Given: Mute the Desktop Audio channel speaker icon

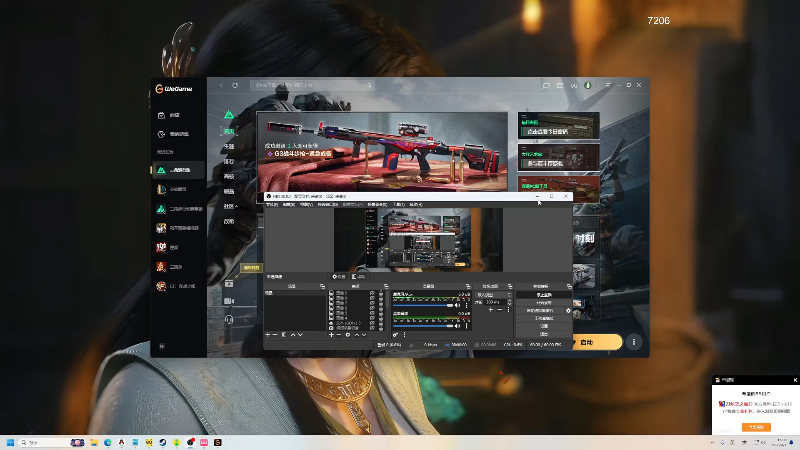Looking at the screenshot, I should tap(457, 326).
